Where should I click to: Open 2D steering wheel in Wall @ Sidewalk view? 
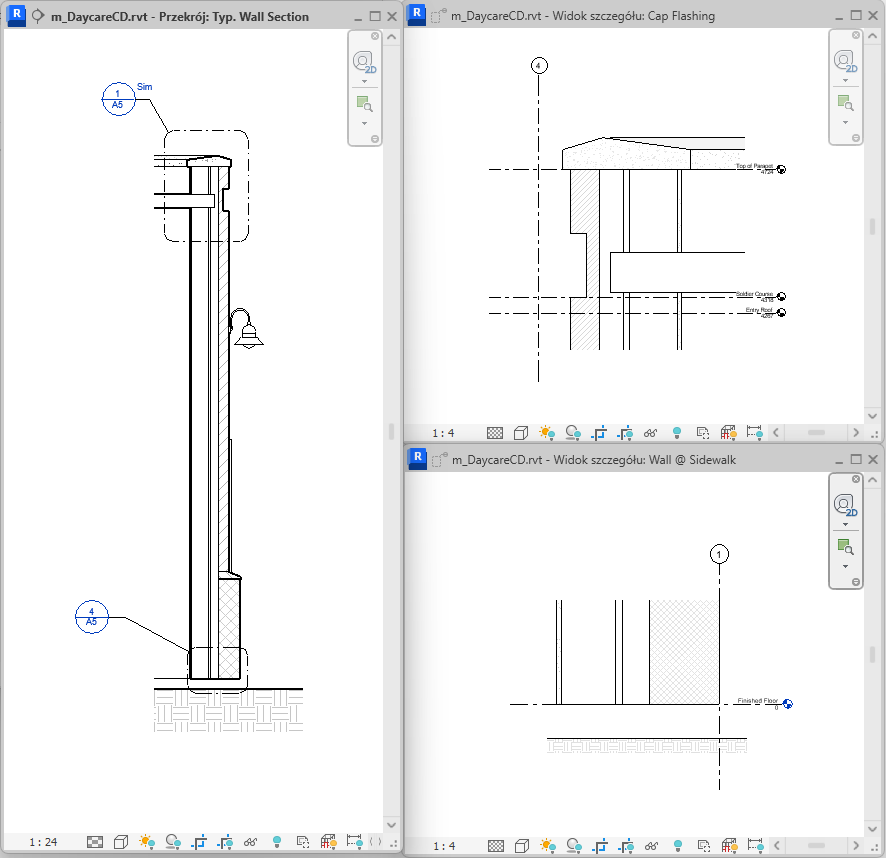click(845, 504)
